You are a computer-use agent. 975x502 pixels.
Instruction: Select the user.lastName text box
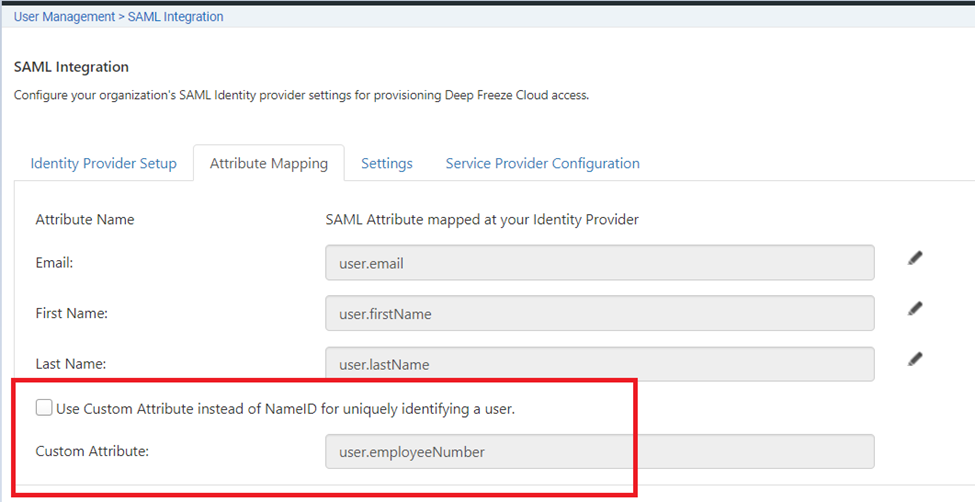click(x=600, y=364)
